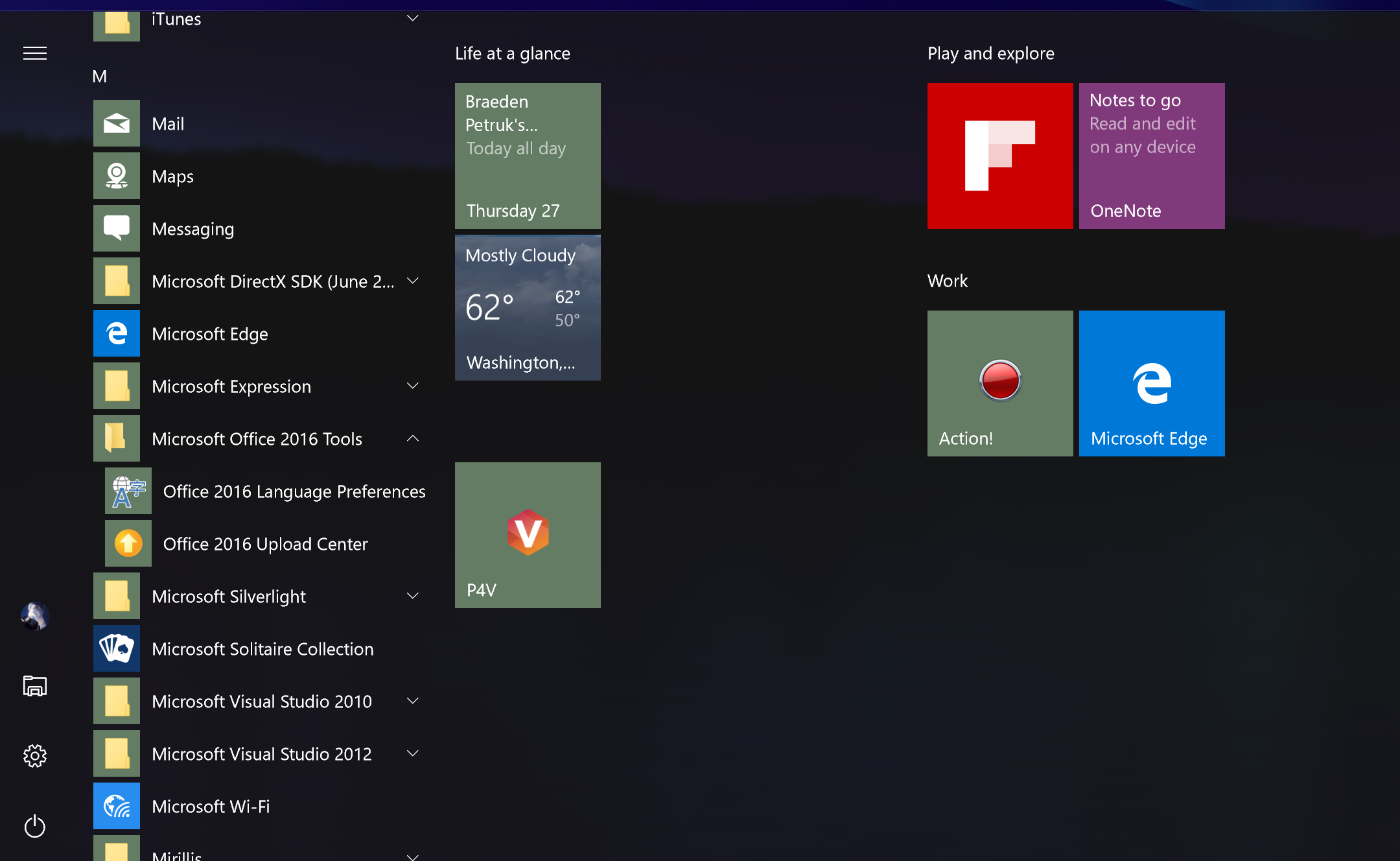The height and width of the screenshot is (861, 1400).
Task: Launch P4V from its tile
Action: [x=527, y=534]
